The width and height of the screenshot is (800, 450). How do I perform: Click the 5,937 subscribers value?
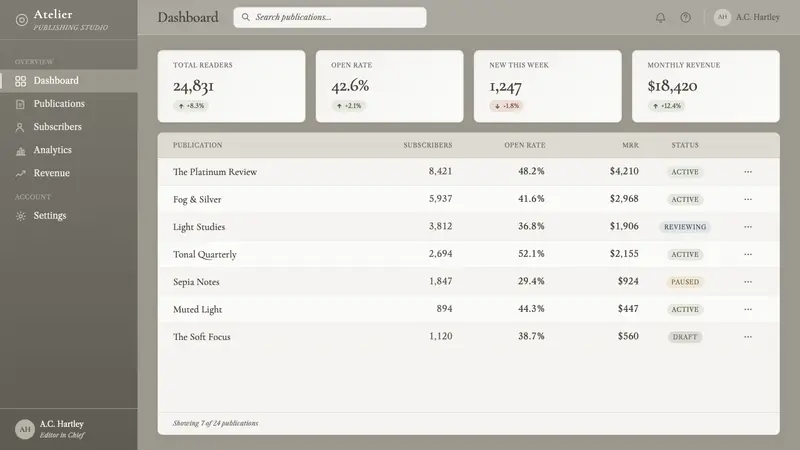(440, 199)
